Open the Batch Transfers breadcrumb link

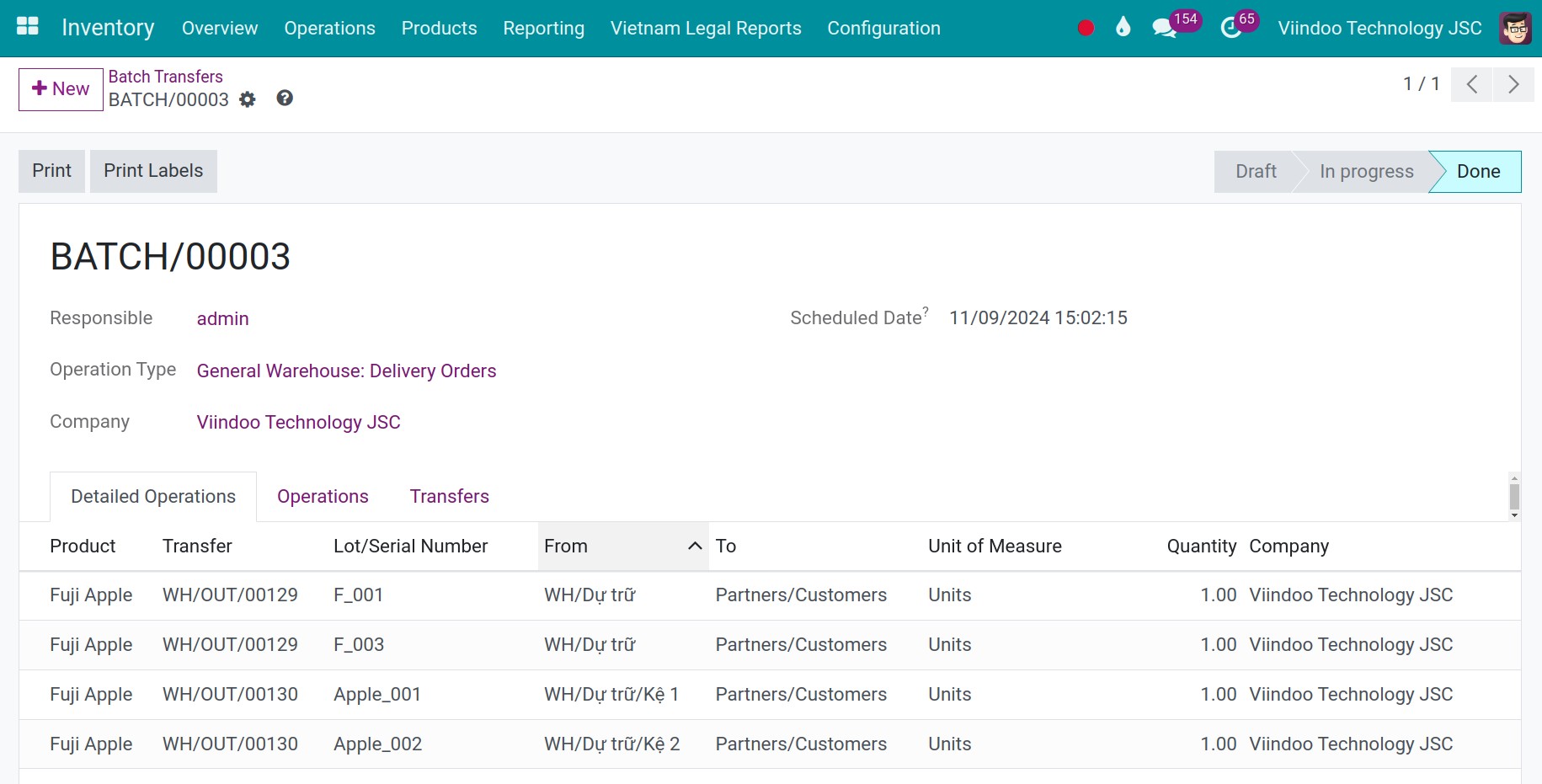pos(165,77)
